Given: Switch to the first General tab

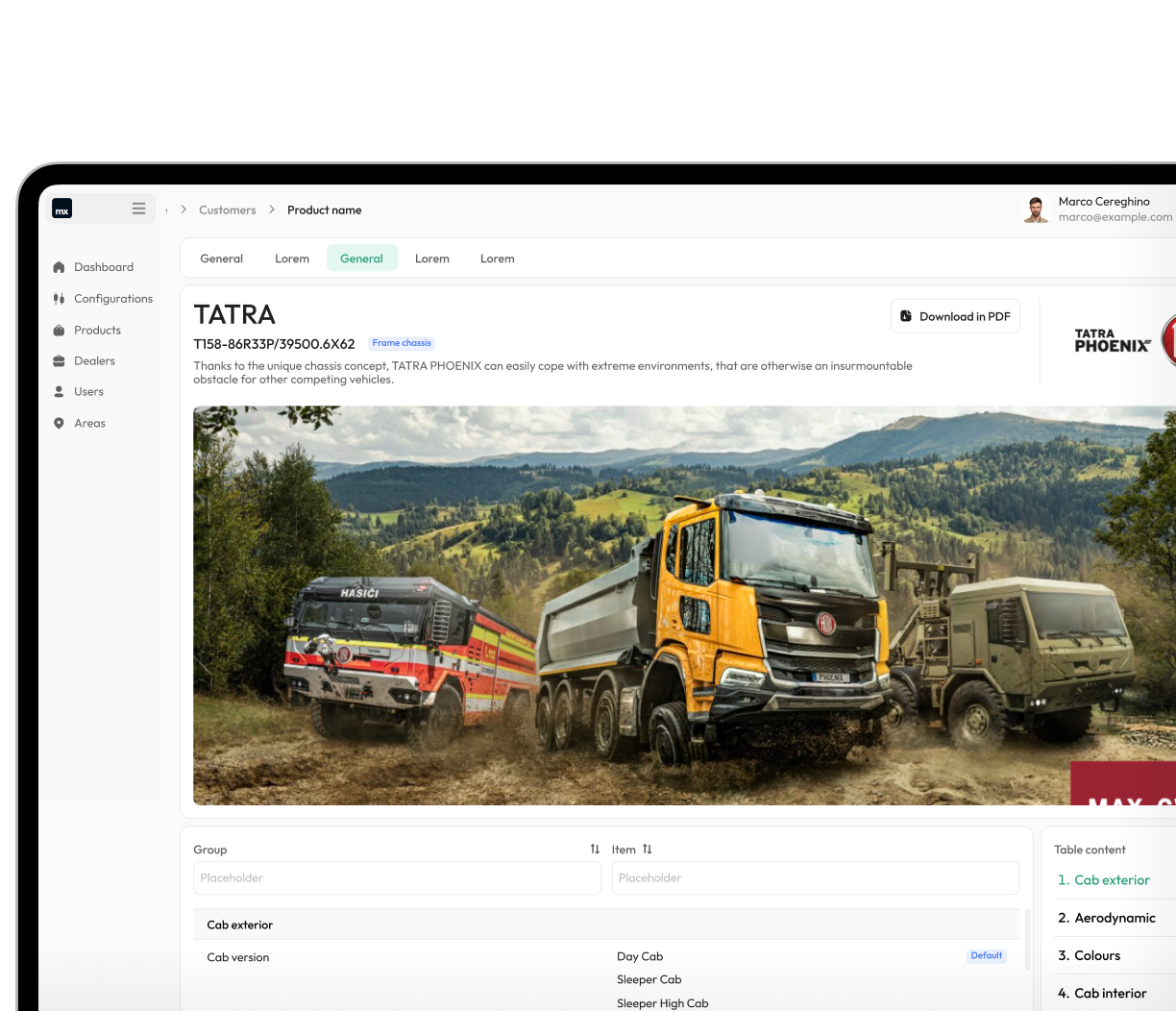Looking at the screenshot, I should pos(222,259).
